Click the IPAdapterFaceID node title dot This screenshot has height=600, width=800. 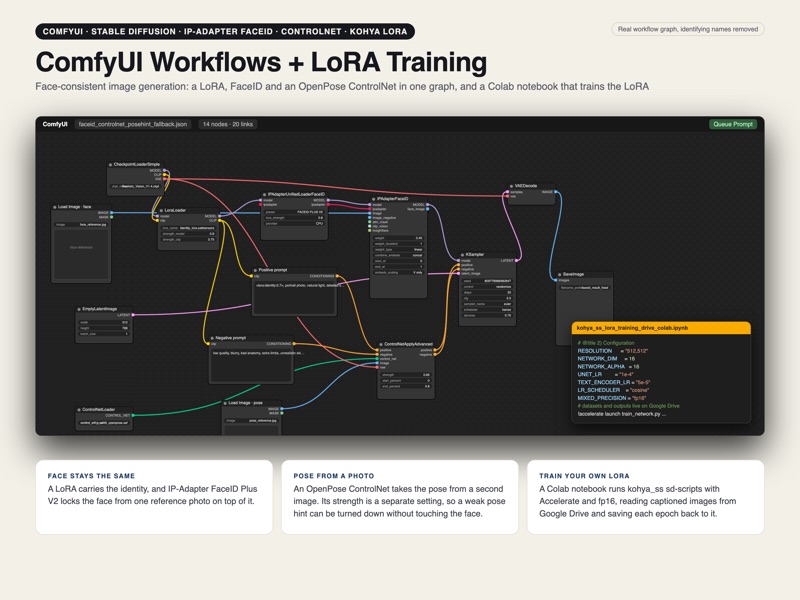373,199
